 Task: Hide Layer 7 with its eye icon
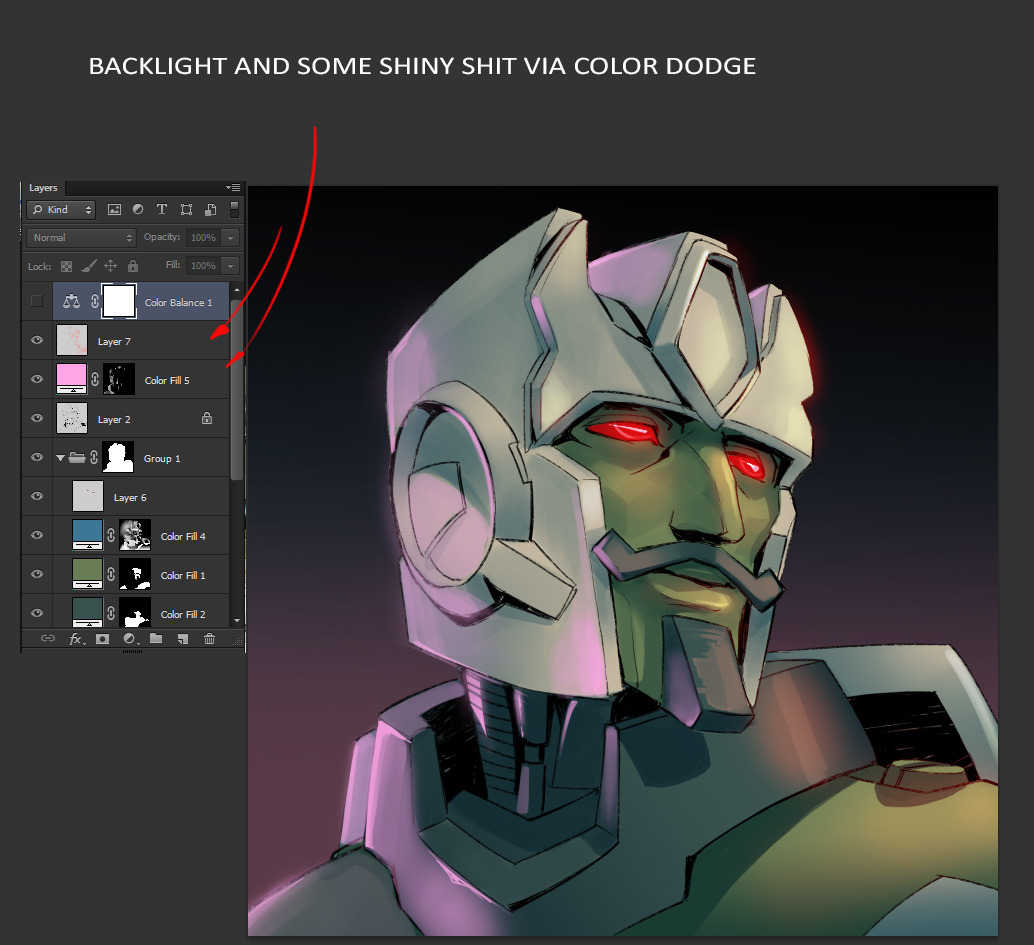click(x=37, y=340)
